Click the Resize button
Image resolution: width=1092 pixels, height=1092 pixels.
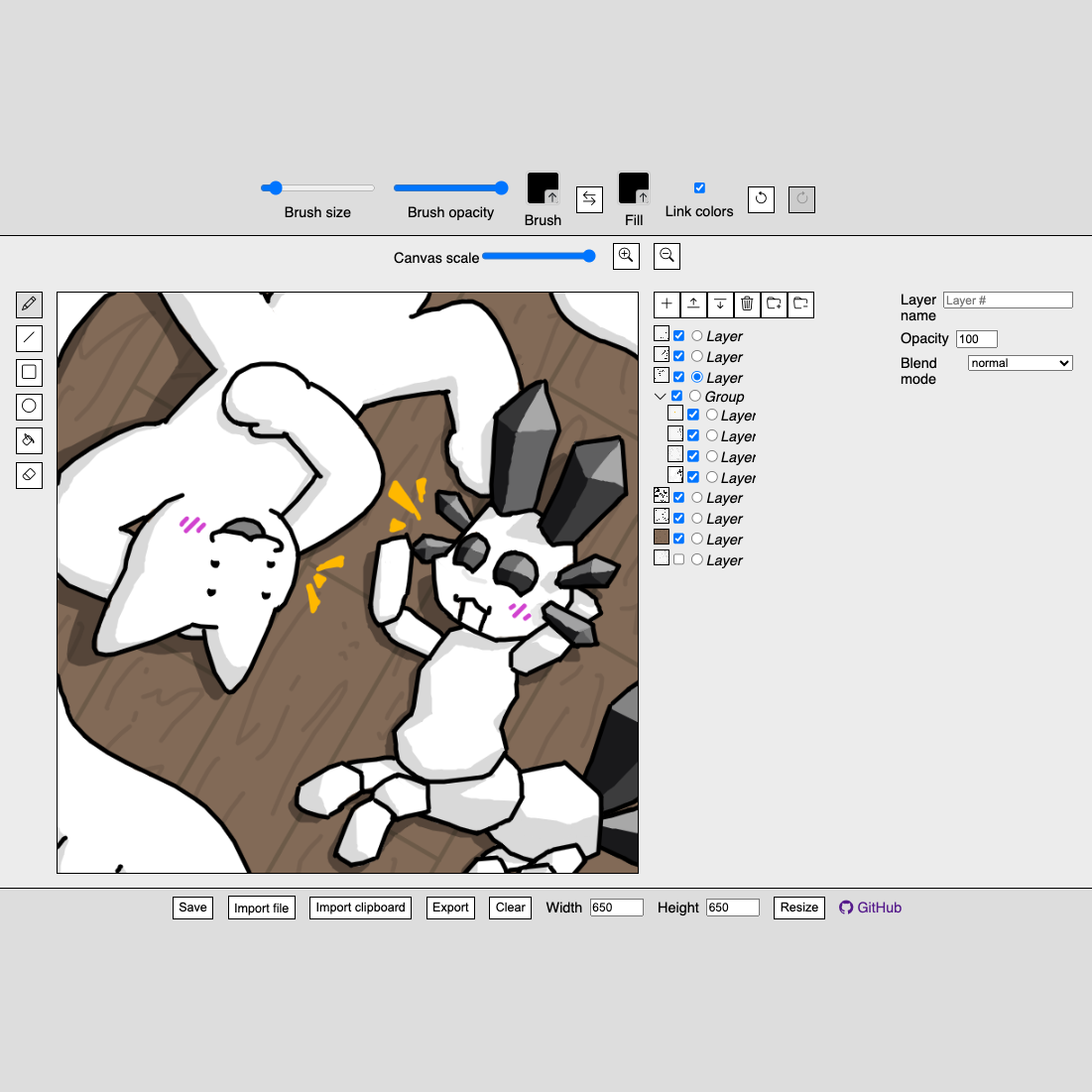[799, 908]
